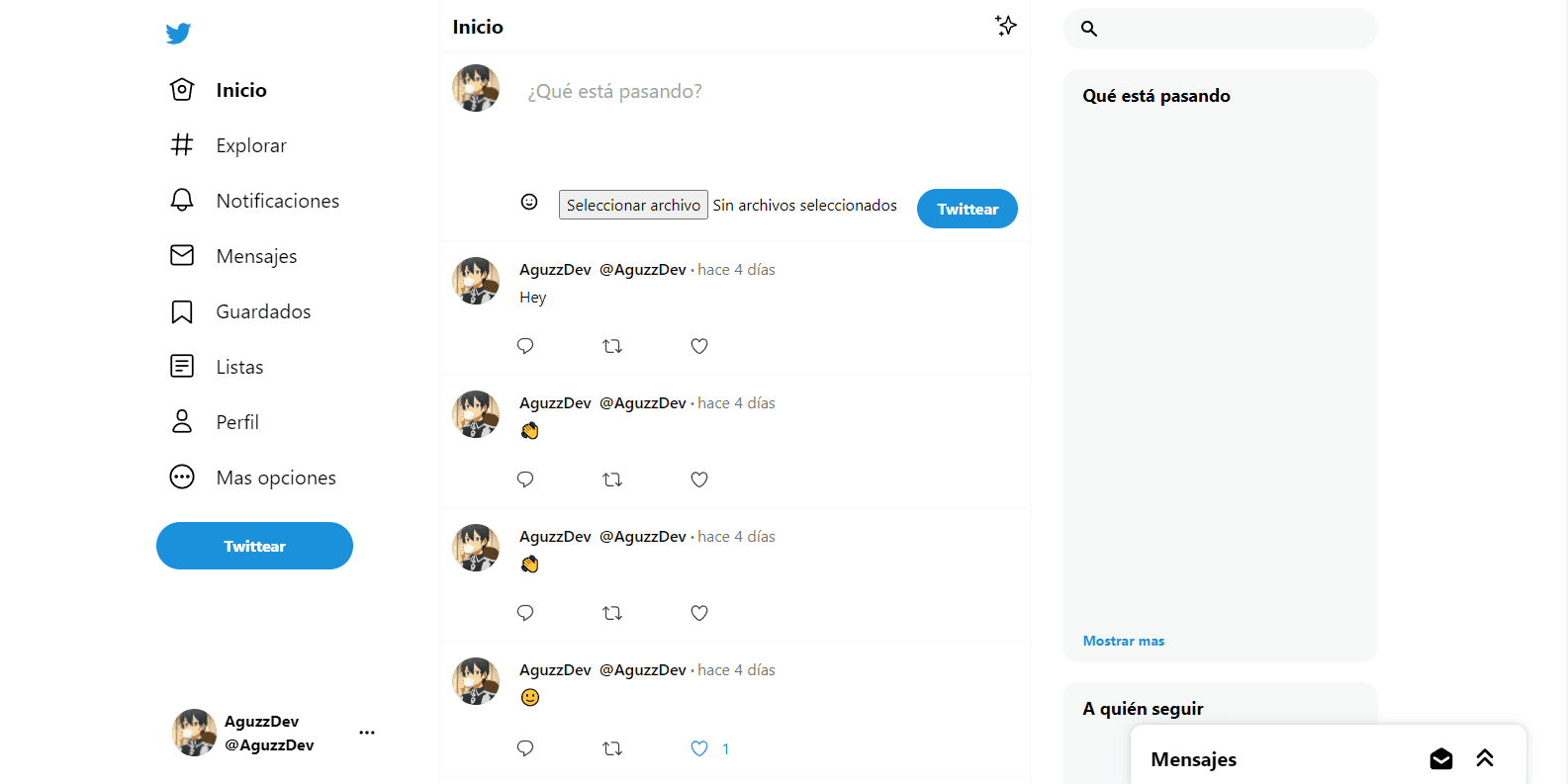The width and height of the screenshot is (1568, 784).
Task: Reply to the "Hey" tweet
Action: pyautogui.click(x=525, y=346)
